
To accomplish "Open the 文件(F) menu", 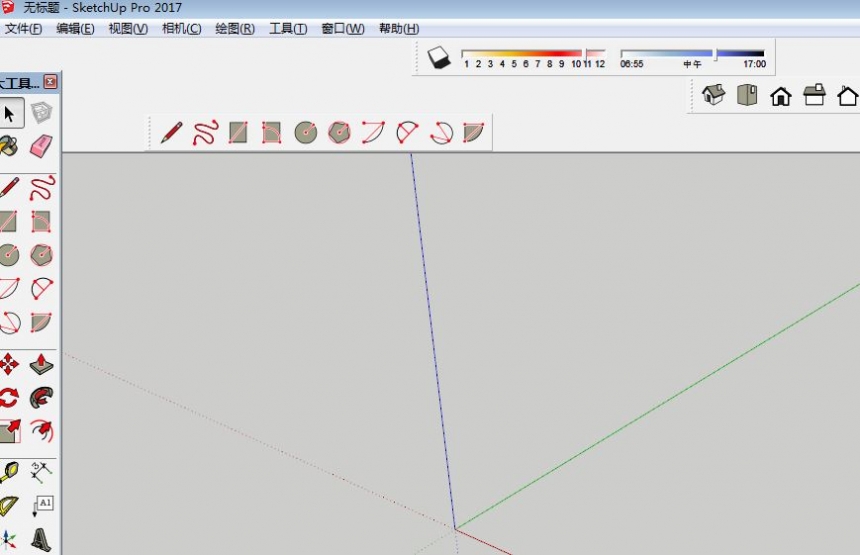I will [x=23, y=29].
